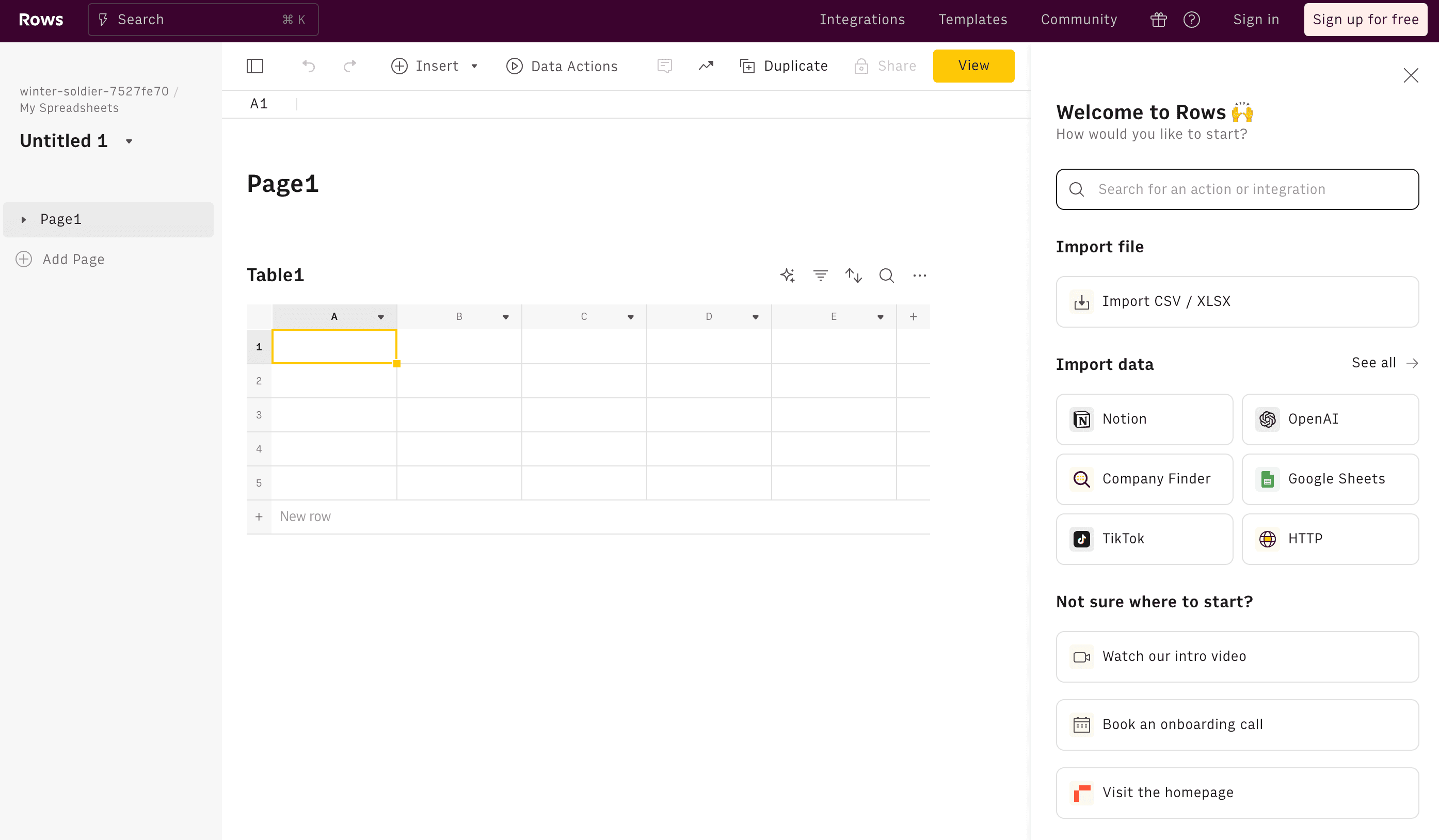Insert a chart via the trend icon
1439x840 pixels.
click(705, 66)
